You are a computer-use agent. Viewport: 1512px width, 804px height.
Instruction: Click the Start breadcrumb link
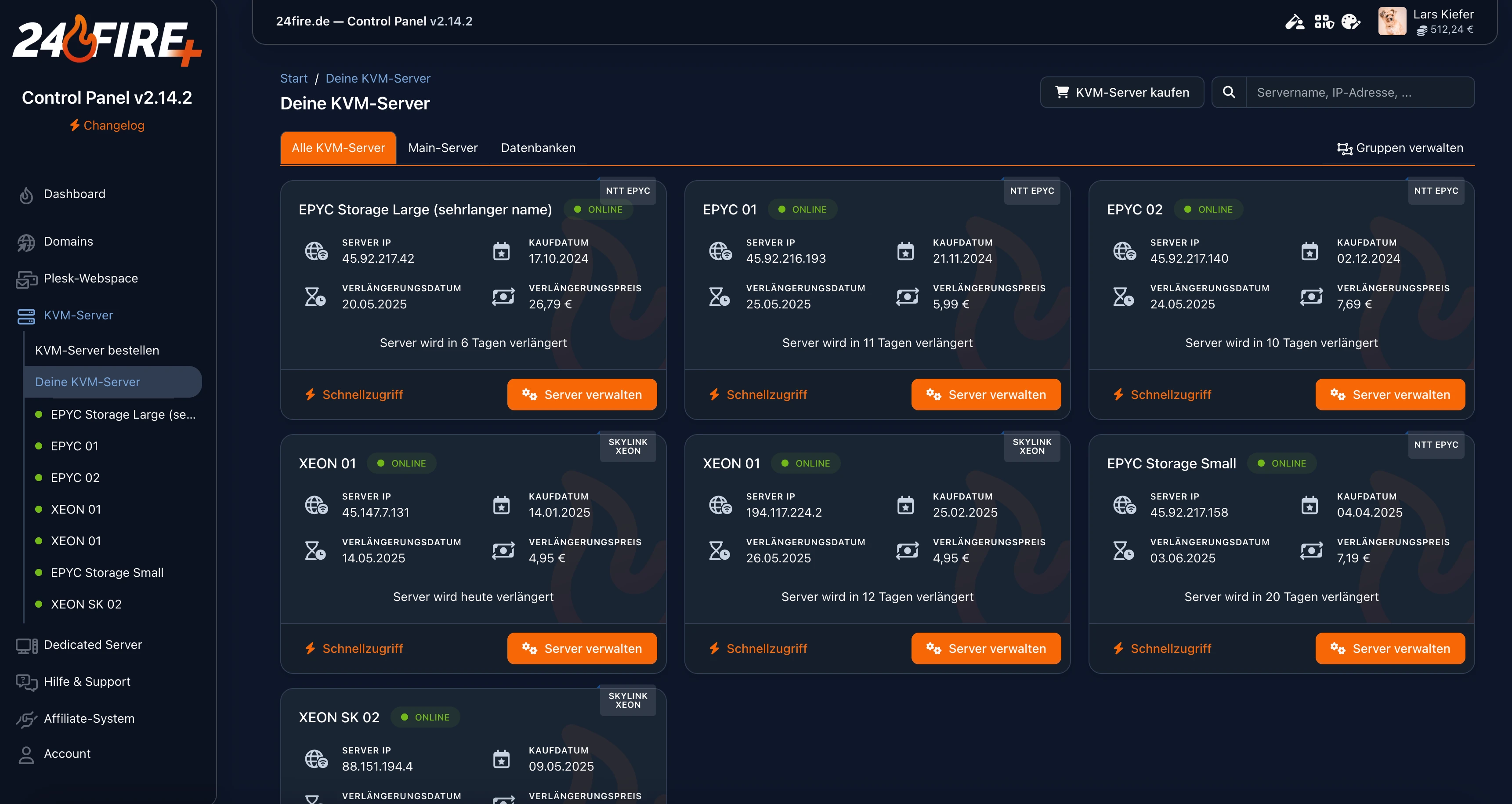click(293, 78)
